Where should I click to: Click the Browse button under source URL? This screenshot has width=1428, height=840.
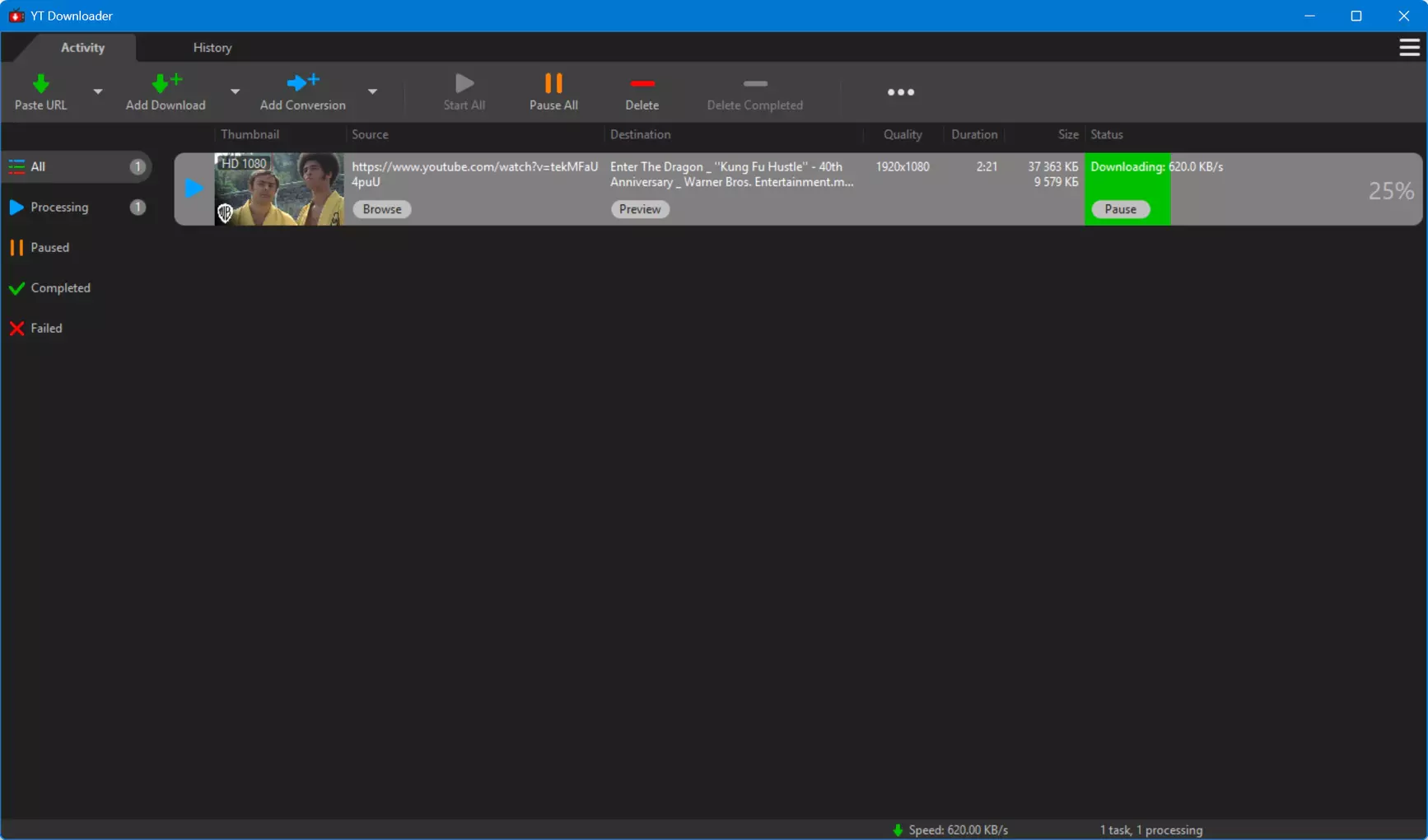coord(382,209)
